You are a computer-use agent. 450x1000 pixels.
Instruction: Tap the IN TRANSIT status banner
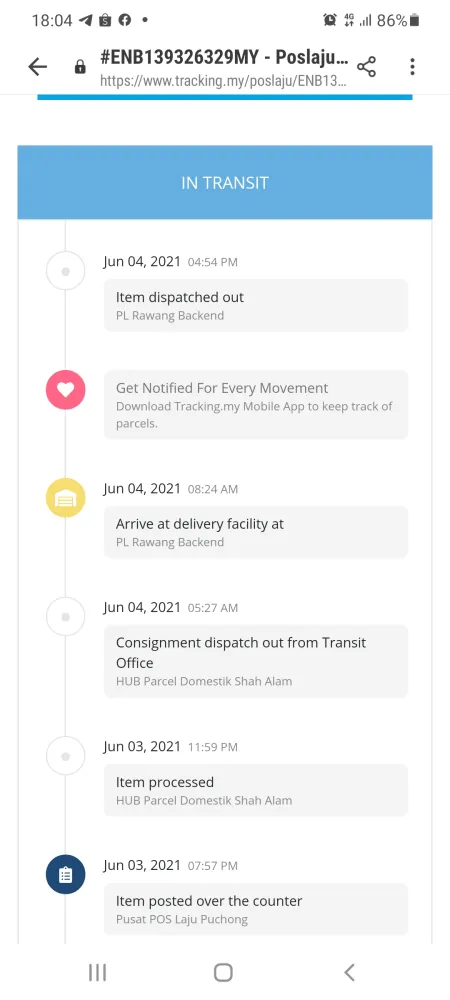pos(225,182)
